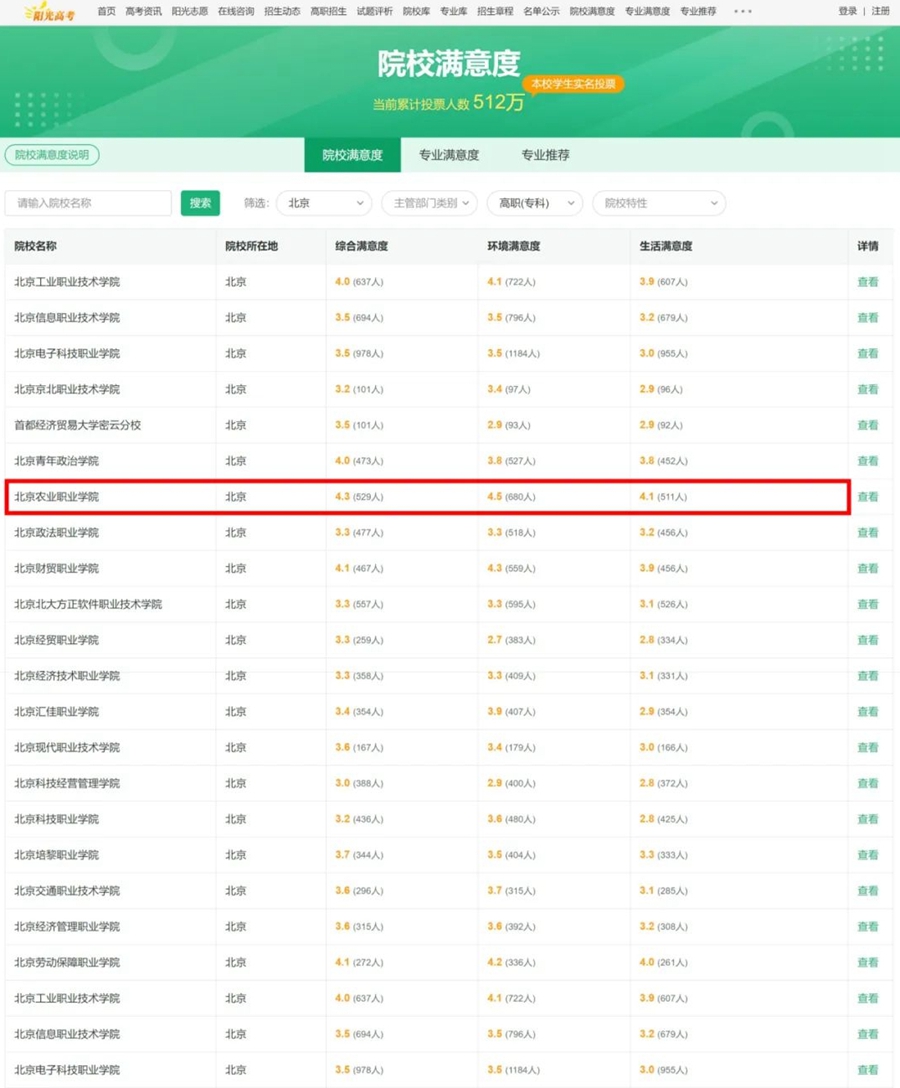The width and height of the screenshot is (900, 1088).
Task: Open 高考资讯 in the top navigation
Action: point(143,12)
